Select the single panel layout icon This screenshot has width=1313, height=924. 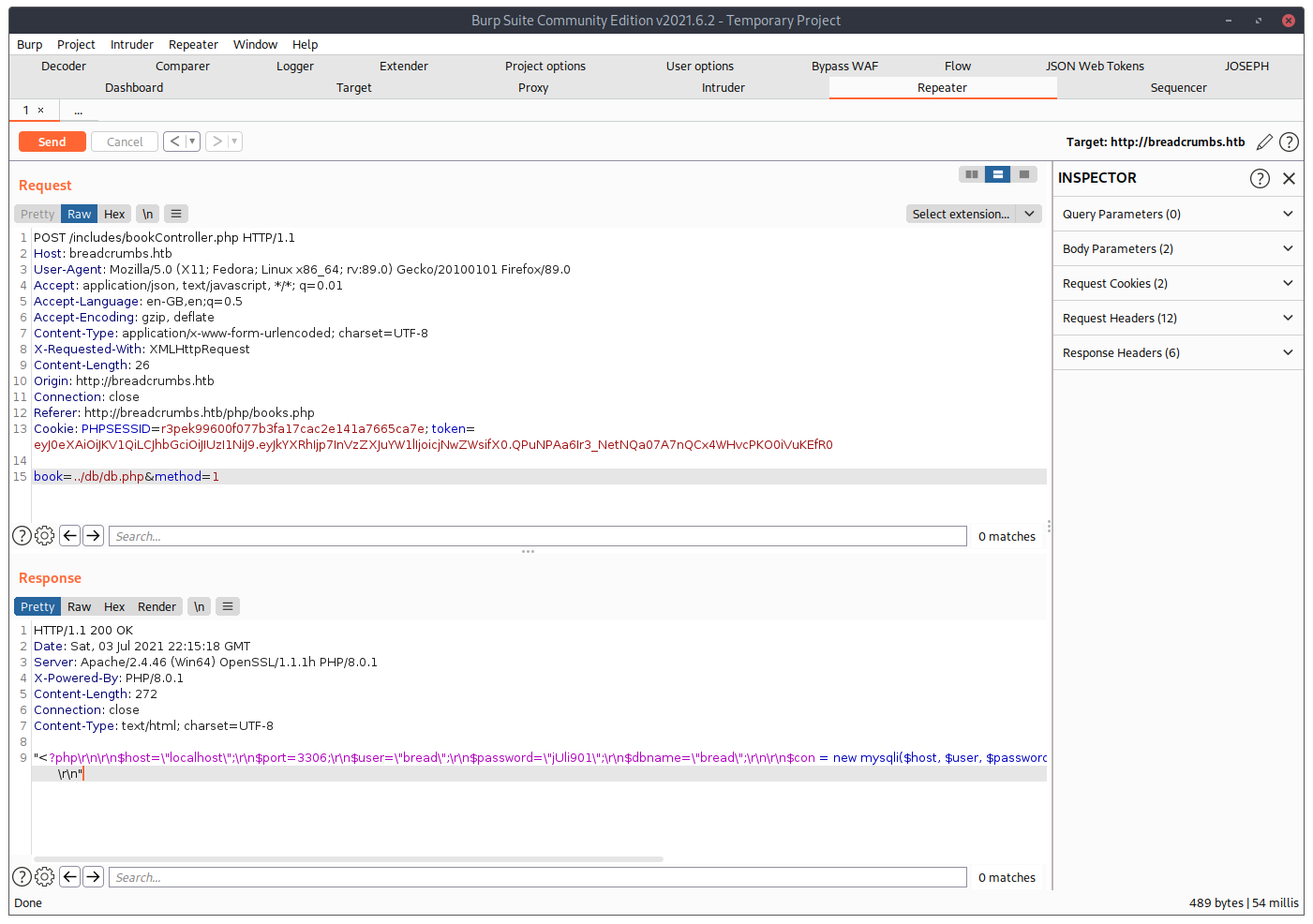coord(1023,174)
